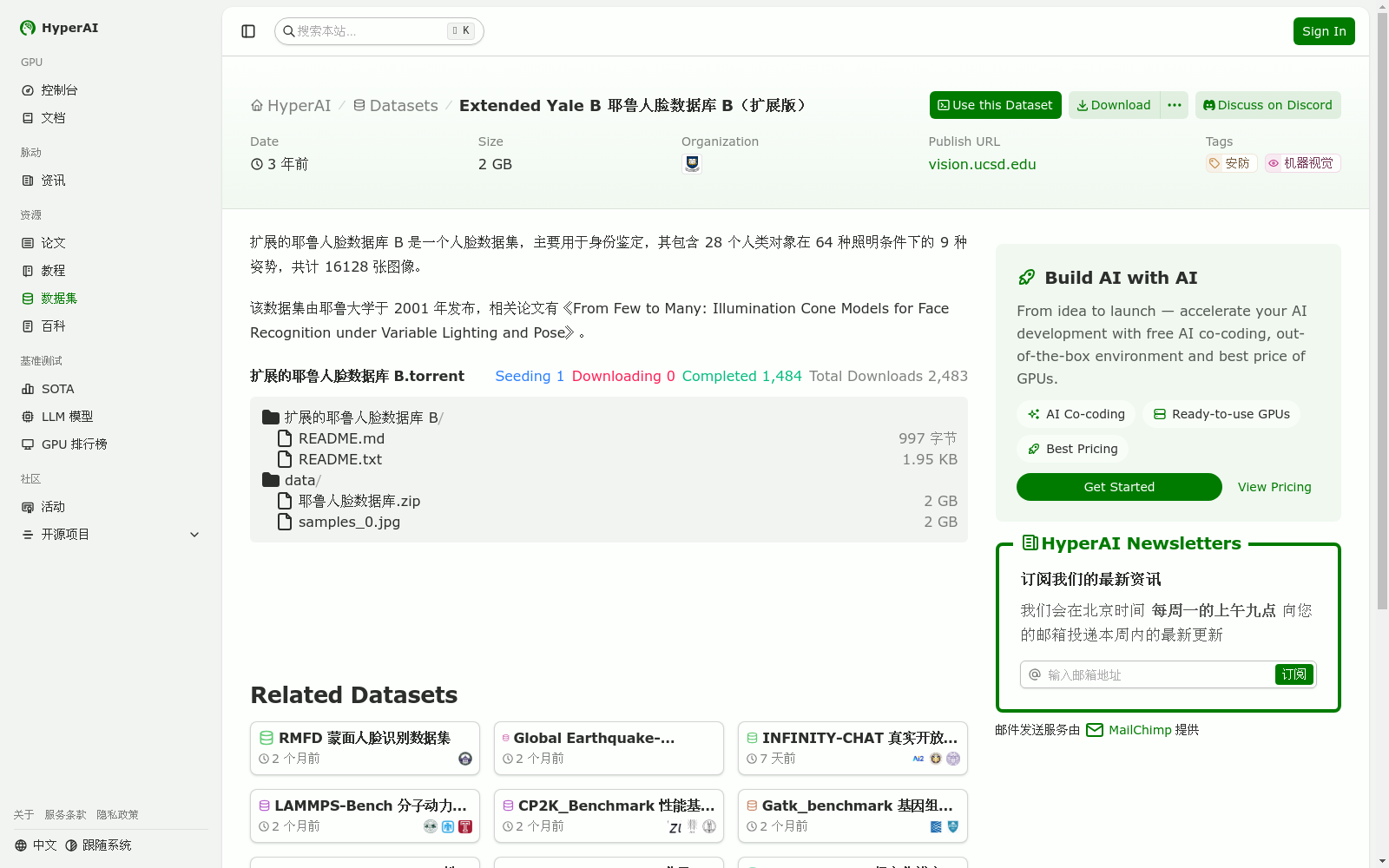Open 百科 sidebar item
The width and height of the screenshot is (1389, 868).
pyautogui.click(x=111, y=326)
